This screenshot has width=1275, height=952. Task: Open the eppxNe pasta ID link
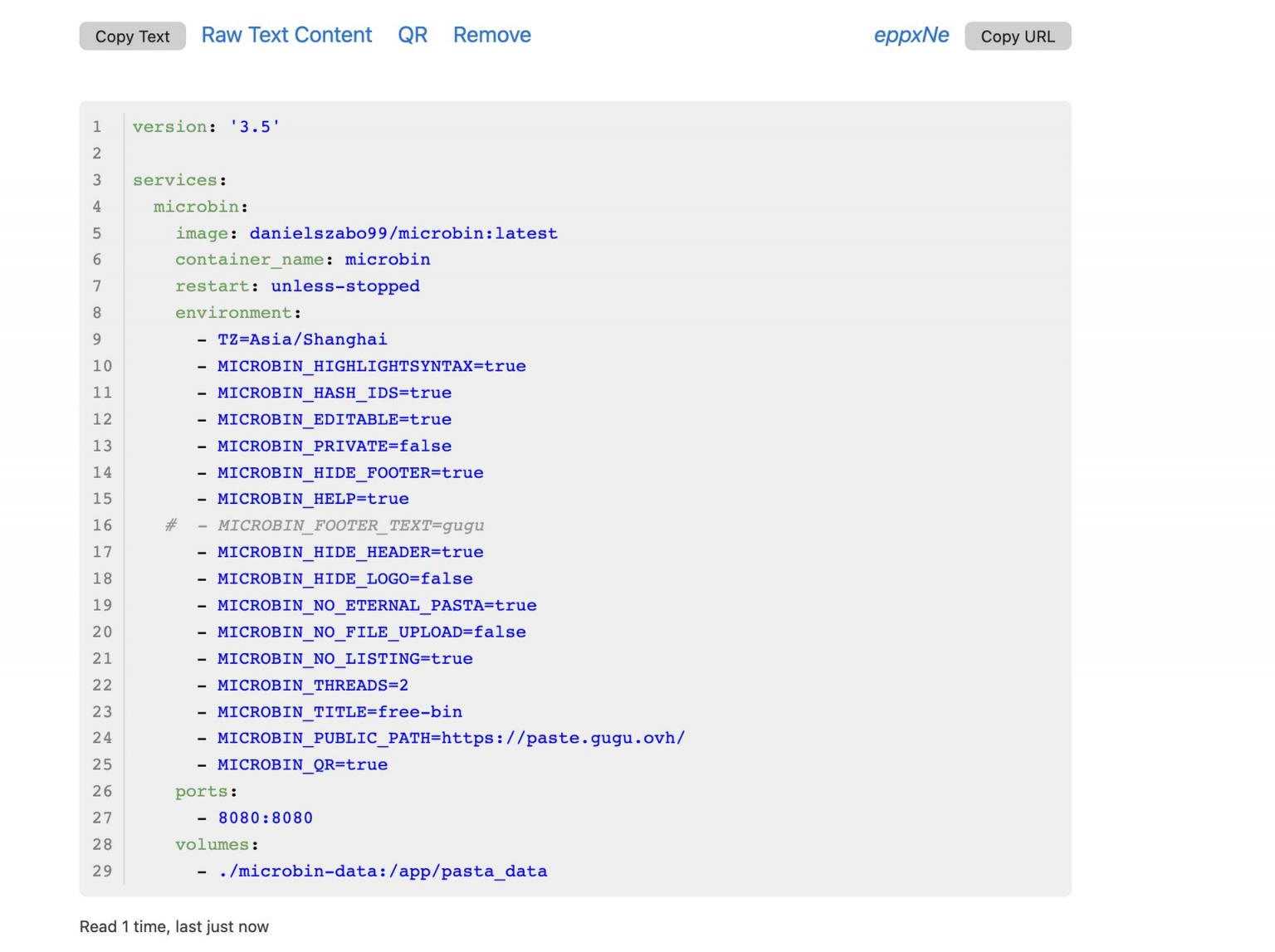click(x=911, y=35)
